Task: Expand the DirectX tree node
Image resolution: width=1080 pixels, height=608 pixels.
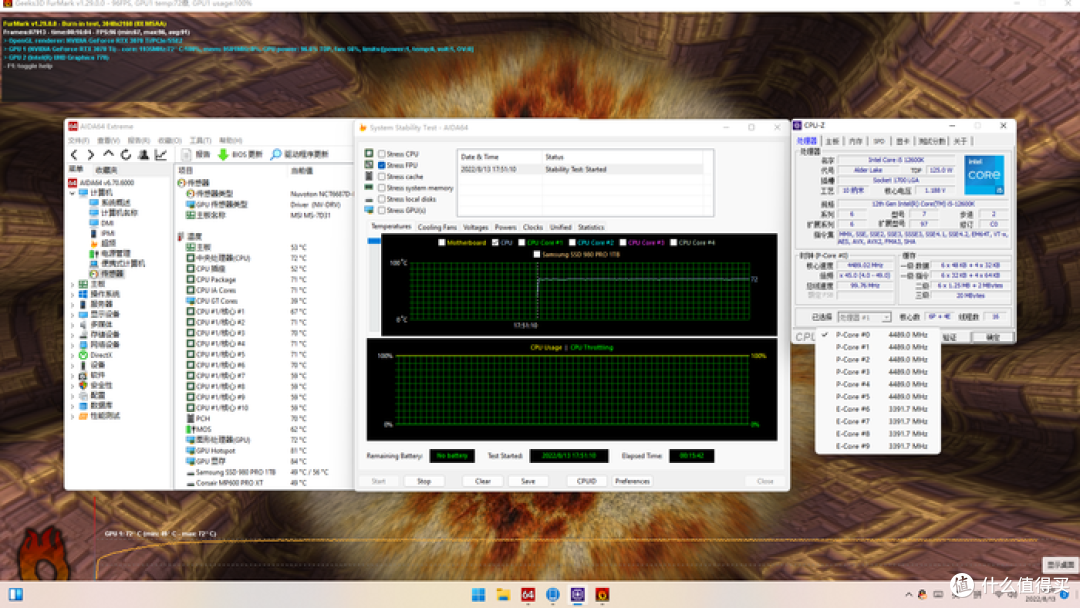Action: [x=72, y=355]
